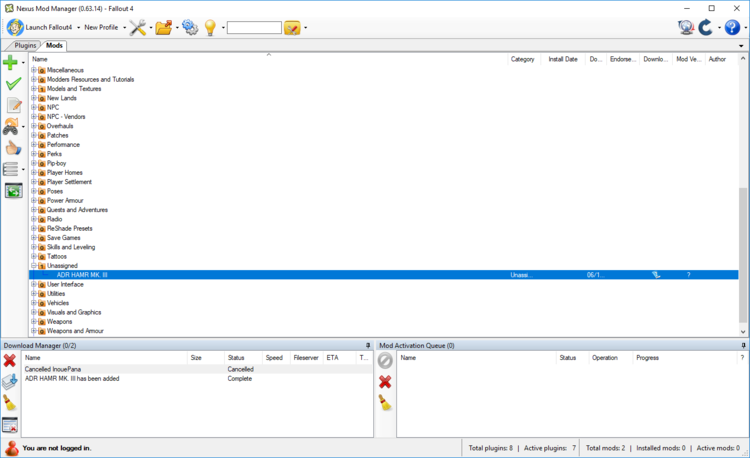Open the folders toolbar icon
The height and width of the screenshot is (458, 750).
[164, 27]
